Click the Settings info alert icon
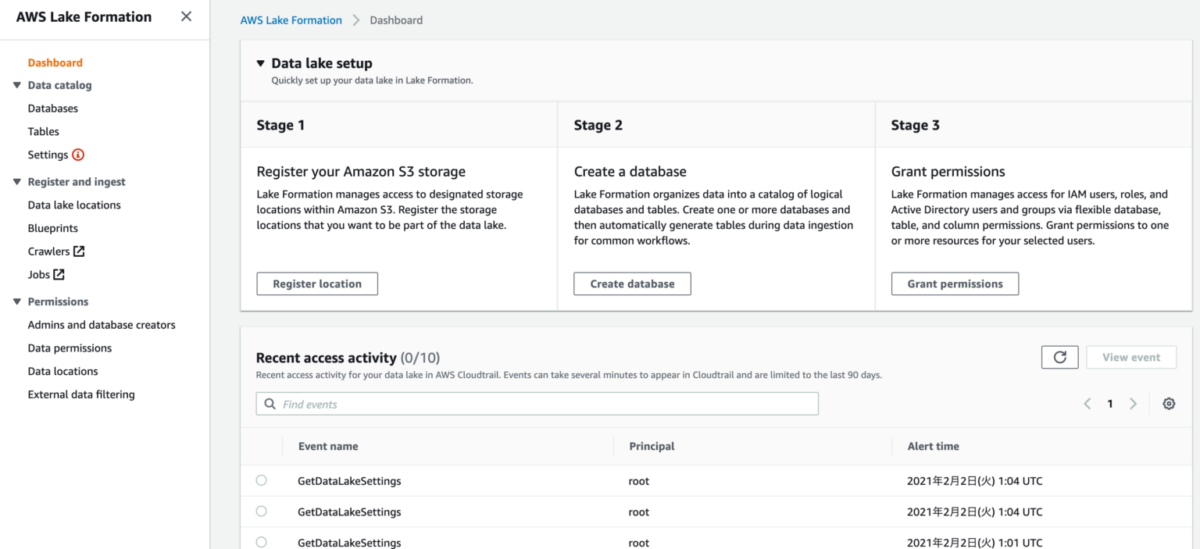The image size is (1200, 549). pos(78,155)
